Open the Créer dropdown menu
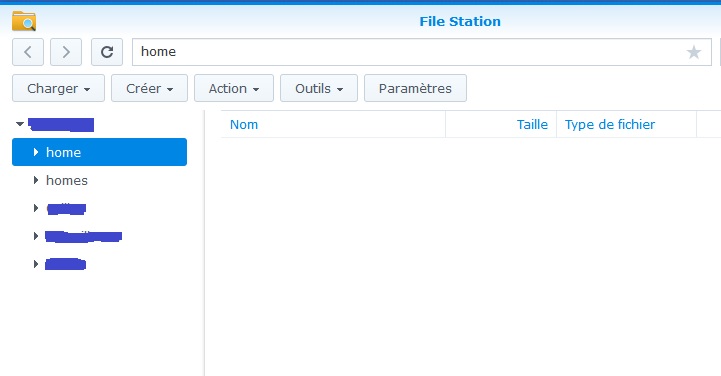This screenshot has width=721, height=376. (149, 88)
